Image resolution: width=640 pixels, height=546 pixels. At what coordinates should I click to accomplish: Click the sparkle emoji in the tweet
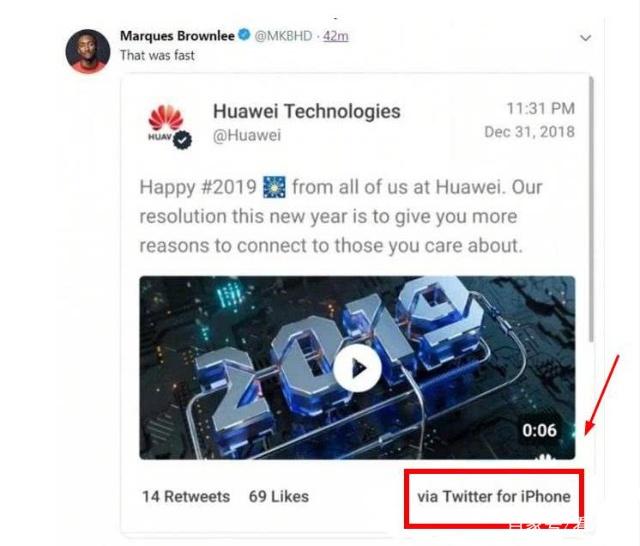coord(274,187)
